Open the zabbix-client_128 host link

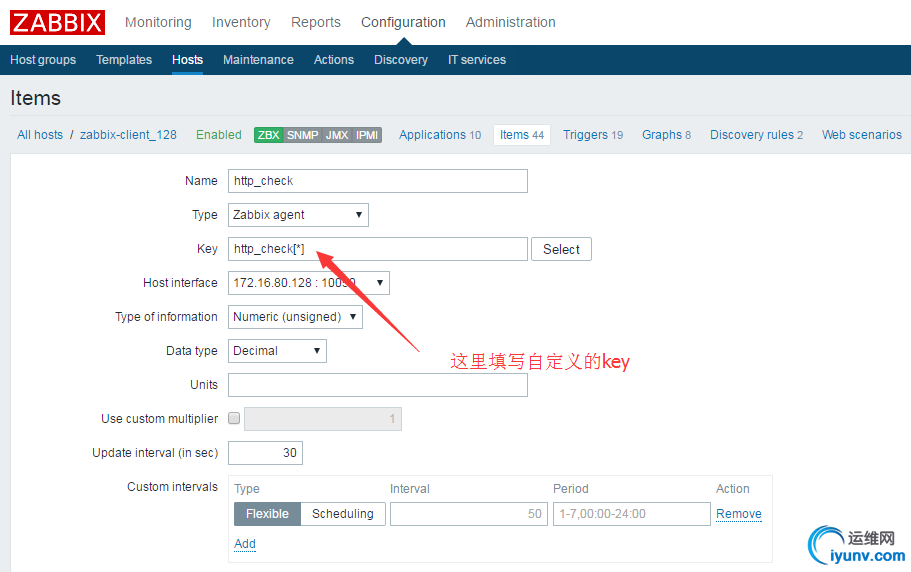[128, 135]
